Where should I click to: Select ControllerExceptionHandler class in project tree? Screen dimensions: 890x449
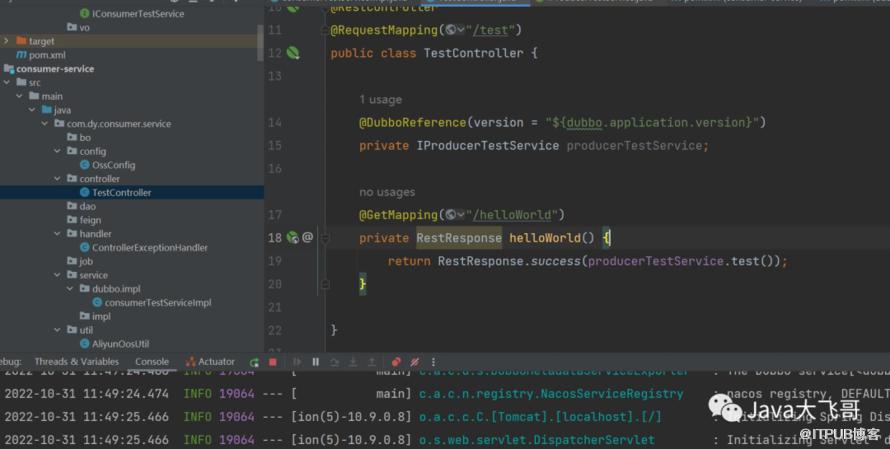(x=149, y=247)
